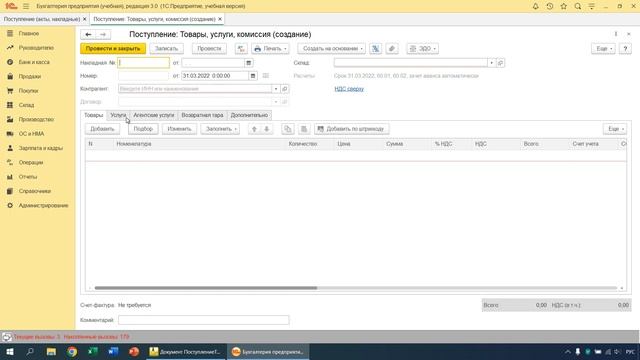This screenshot has height=360, width=640.
Task: Click Не требуется счет-фактура text
Action: [134, 305]
